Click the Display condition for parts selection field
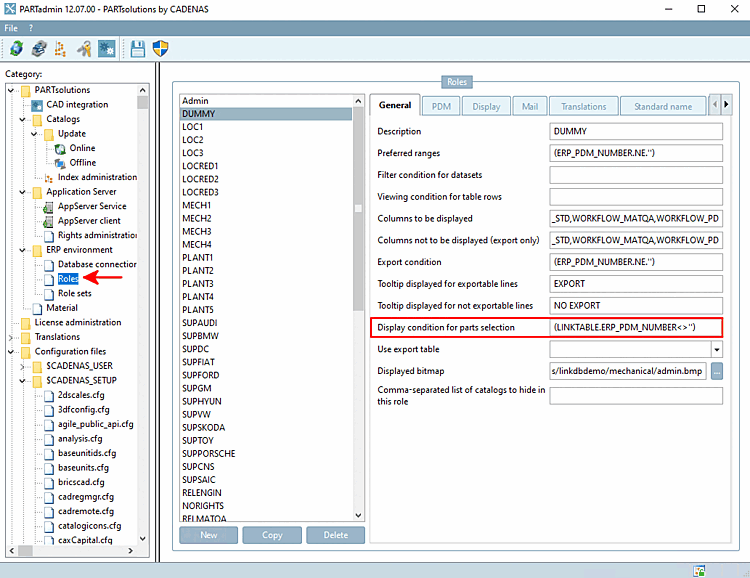The width and height of the screenshot is (750, 578). (x=636, y=328)
